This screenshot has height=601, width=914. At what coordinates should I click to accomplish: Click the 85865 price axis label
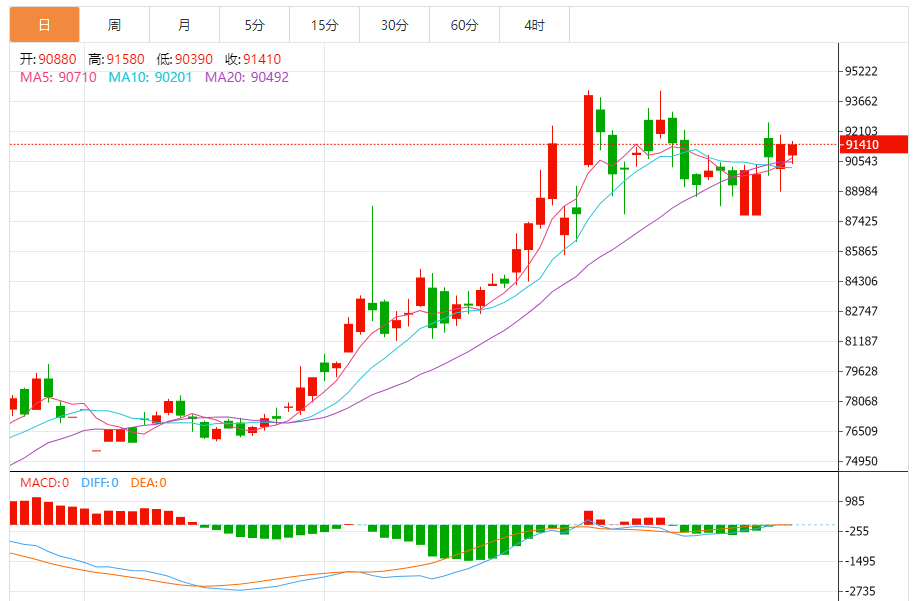click(x=861, y=251)
